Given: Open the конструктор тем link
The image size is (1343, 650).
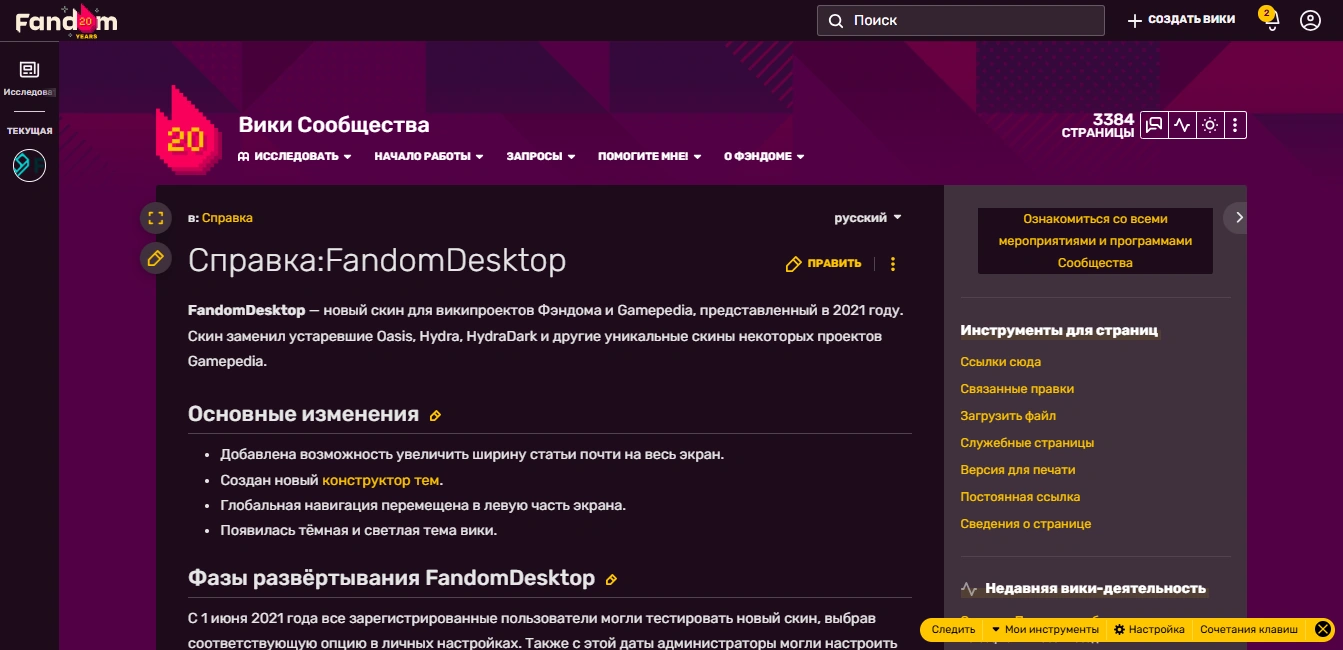Looking at the screenshot, I should tap(381, 481).
